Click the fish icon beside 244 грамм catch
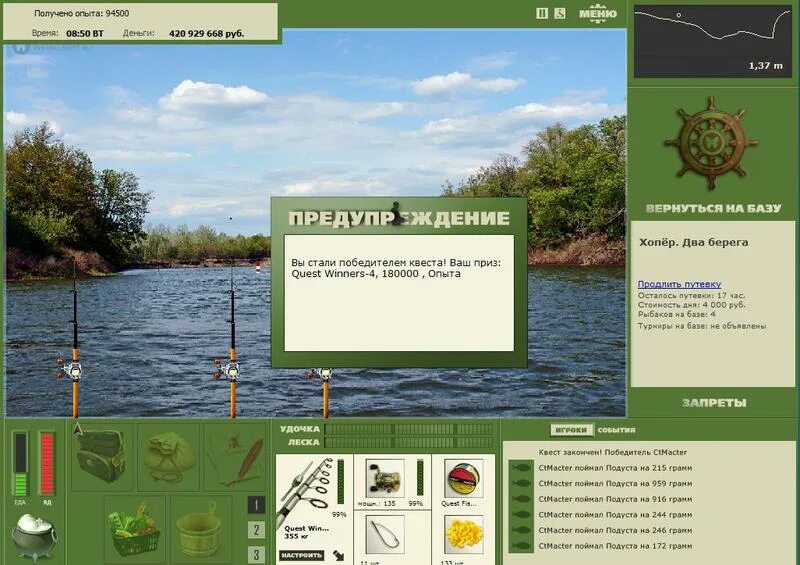800x565 pixels. 521,515
